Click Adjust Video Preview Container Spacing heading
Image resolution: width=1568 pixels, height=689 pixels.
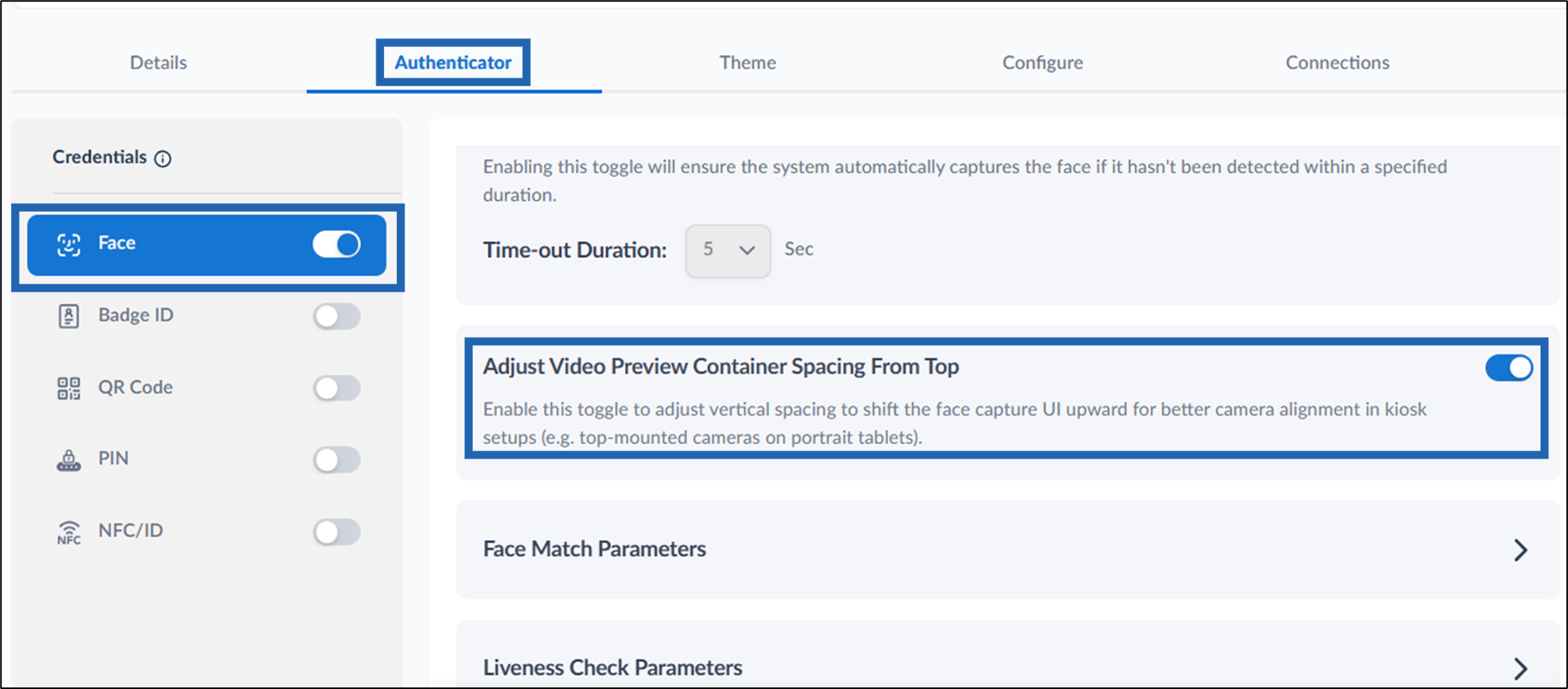pyautogui.click(x=720, y=367)
